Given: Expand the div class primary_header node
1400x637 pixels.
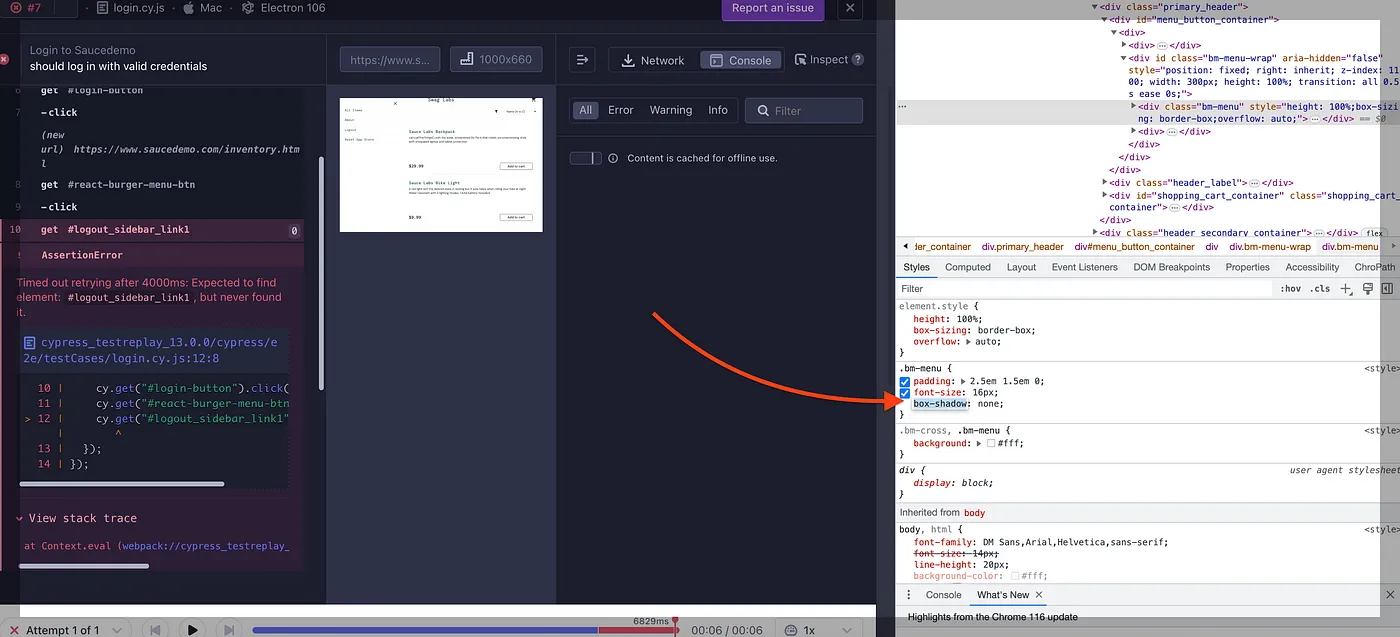Looking at the screenshot, I should pyautogui.click(x=1095, y=7).
